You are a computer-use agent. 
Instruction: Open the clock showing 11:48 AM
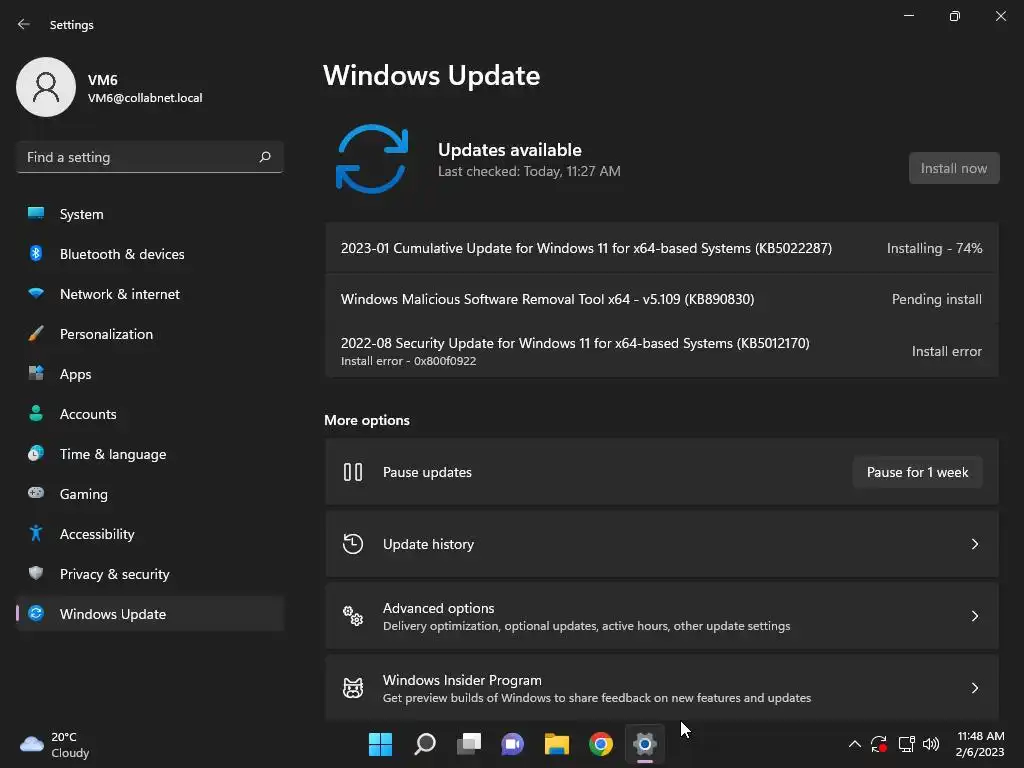coord(980,744)
